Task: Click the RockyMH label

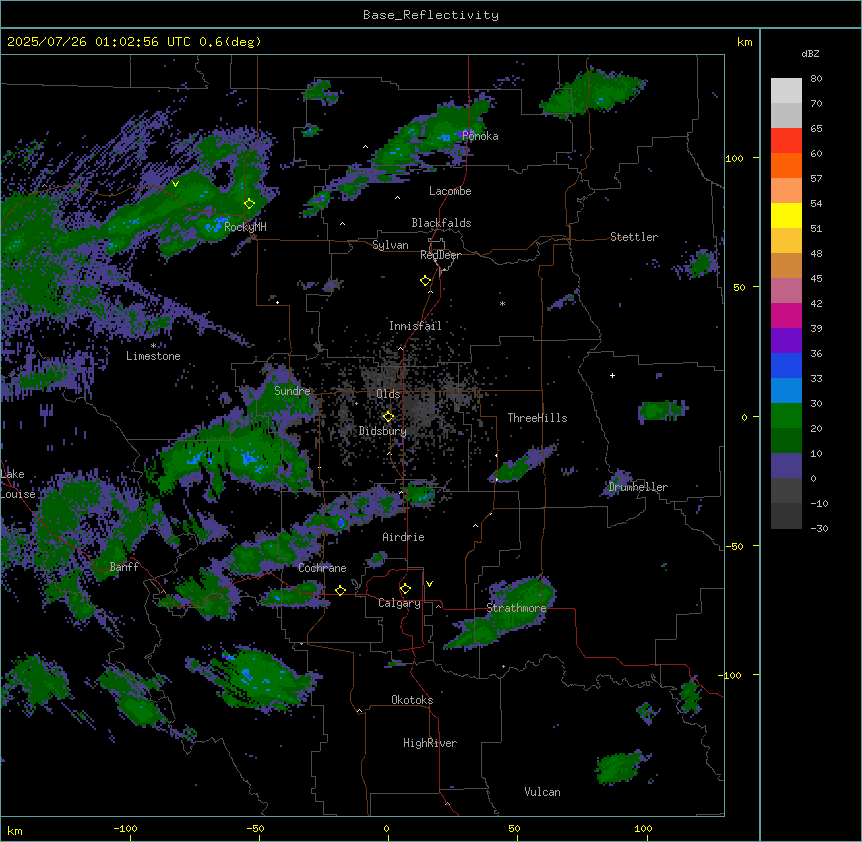Action: click(245, 227)
